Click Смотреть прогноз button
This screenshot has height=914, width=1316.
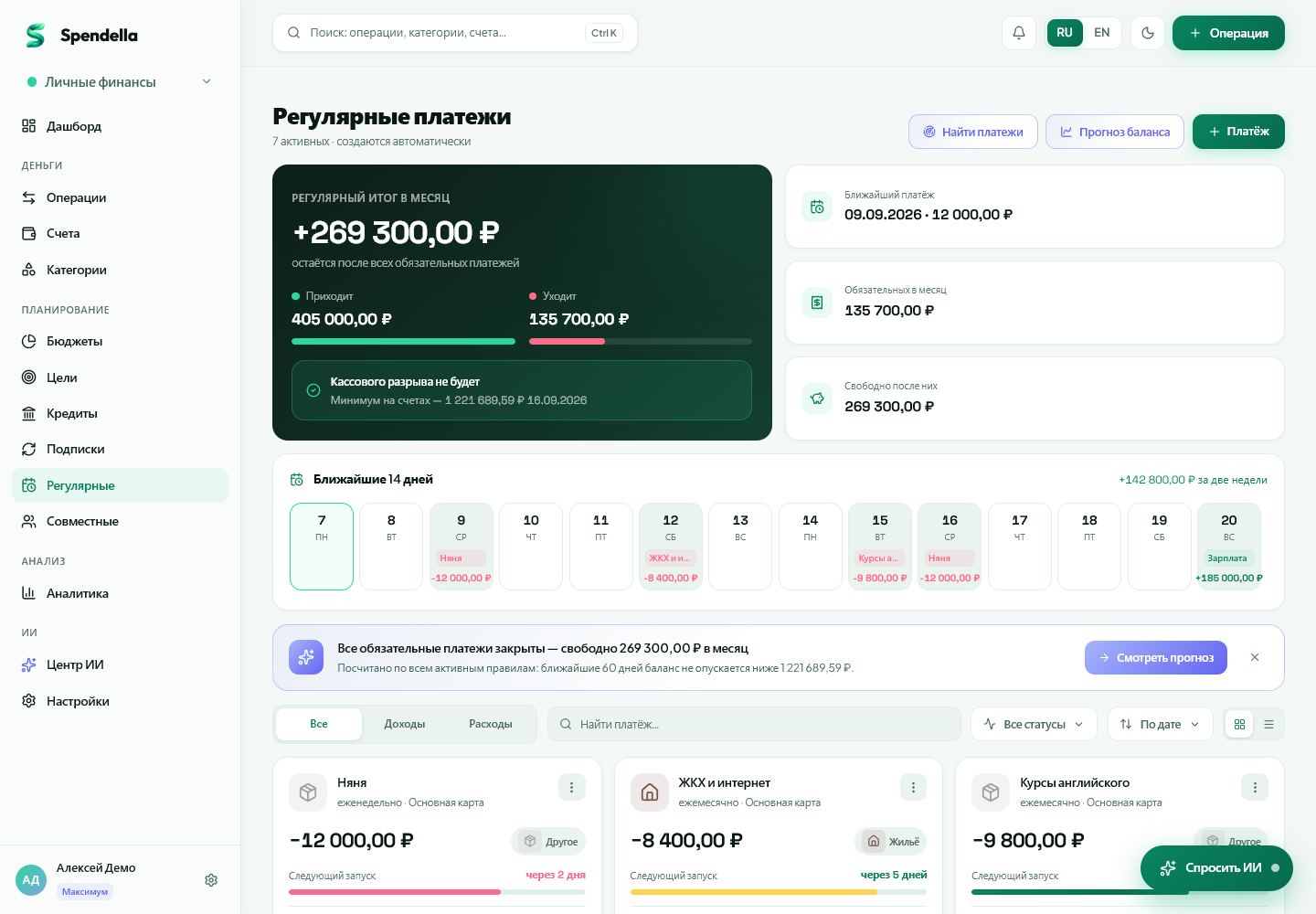pyautogui.click(x=1155, y=657)
